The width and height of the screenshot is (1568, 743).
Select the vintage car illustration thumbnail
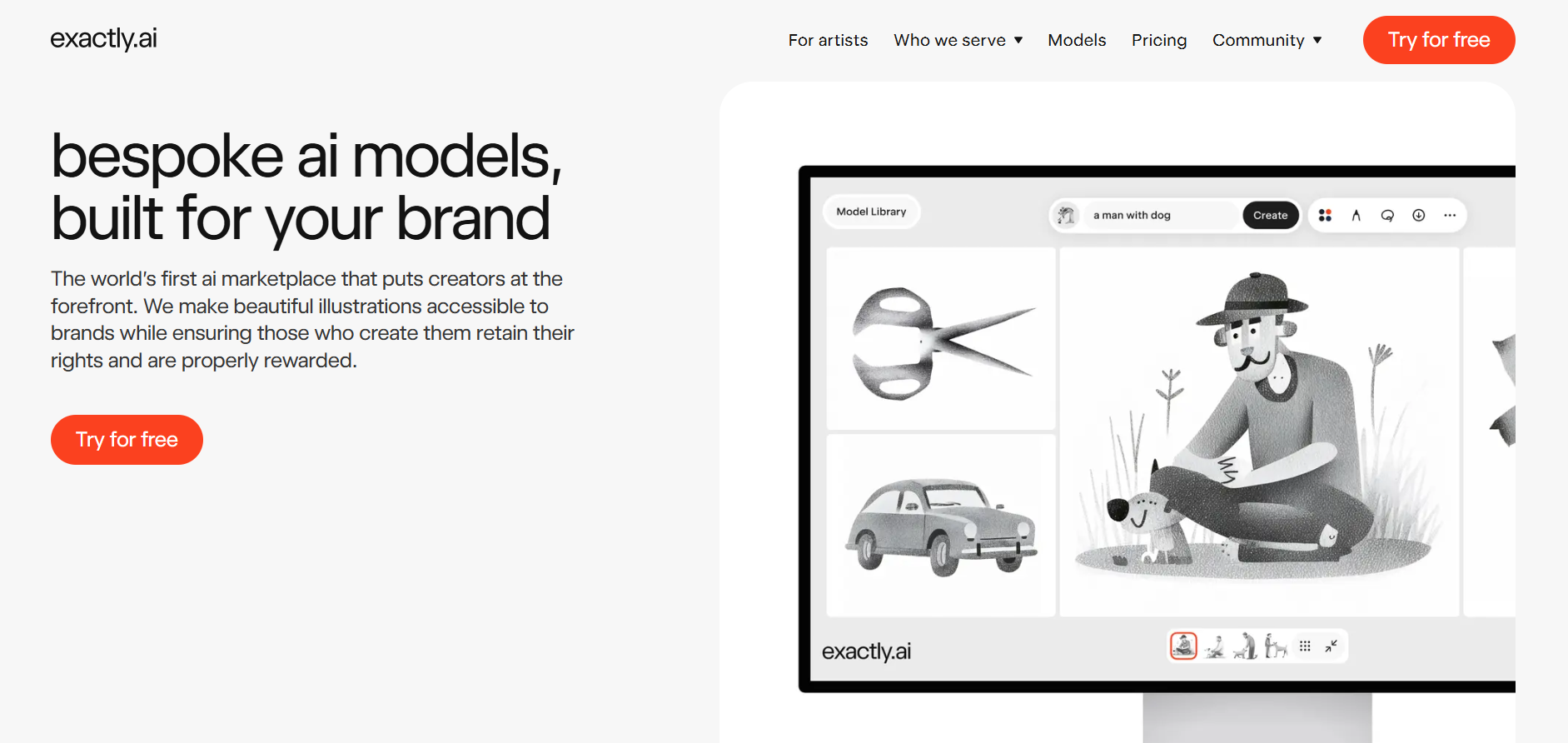[941, 526]
